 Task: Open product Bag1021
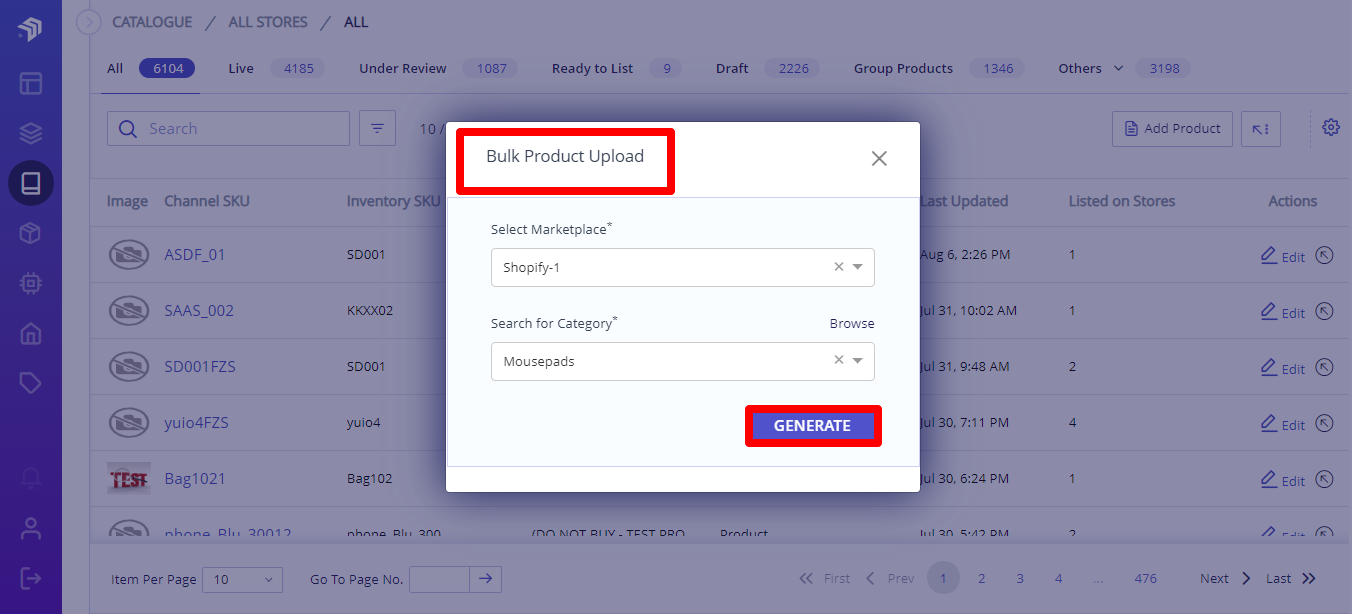pos(195,479)
